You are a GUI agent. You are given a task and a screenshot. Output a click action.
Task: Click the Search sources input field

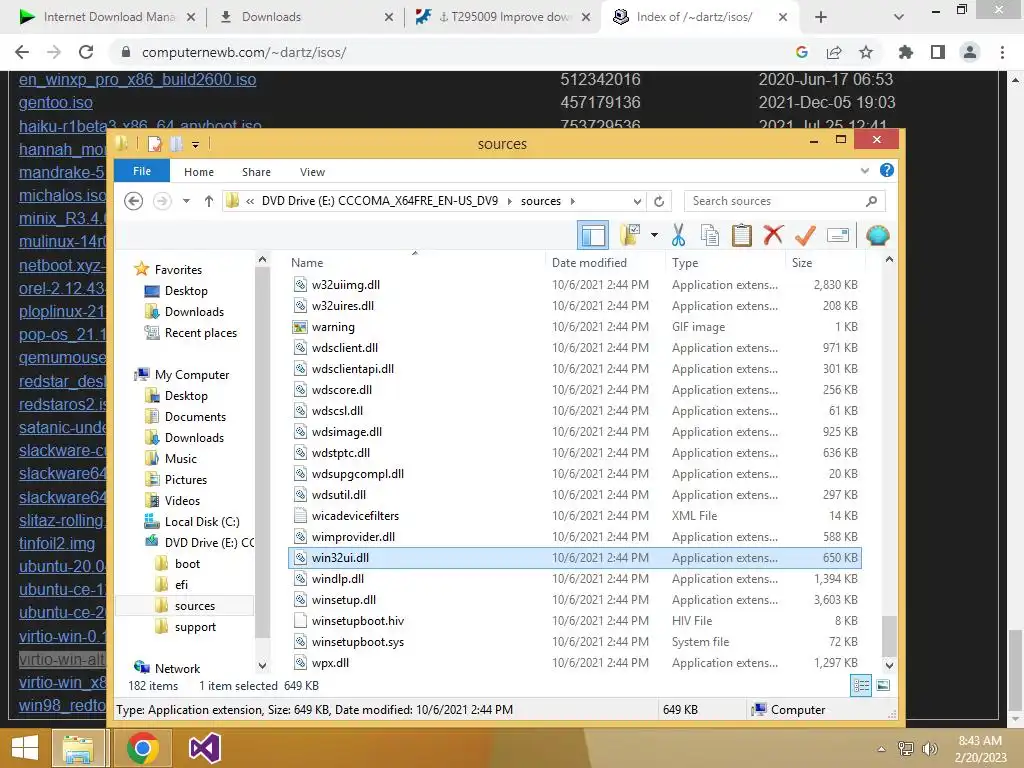(x=776, y=201)
